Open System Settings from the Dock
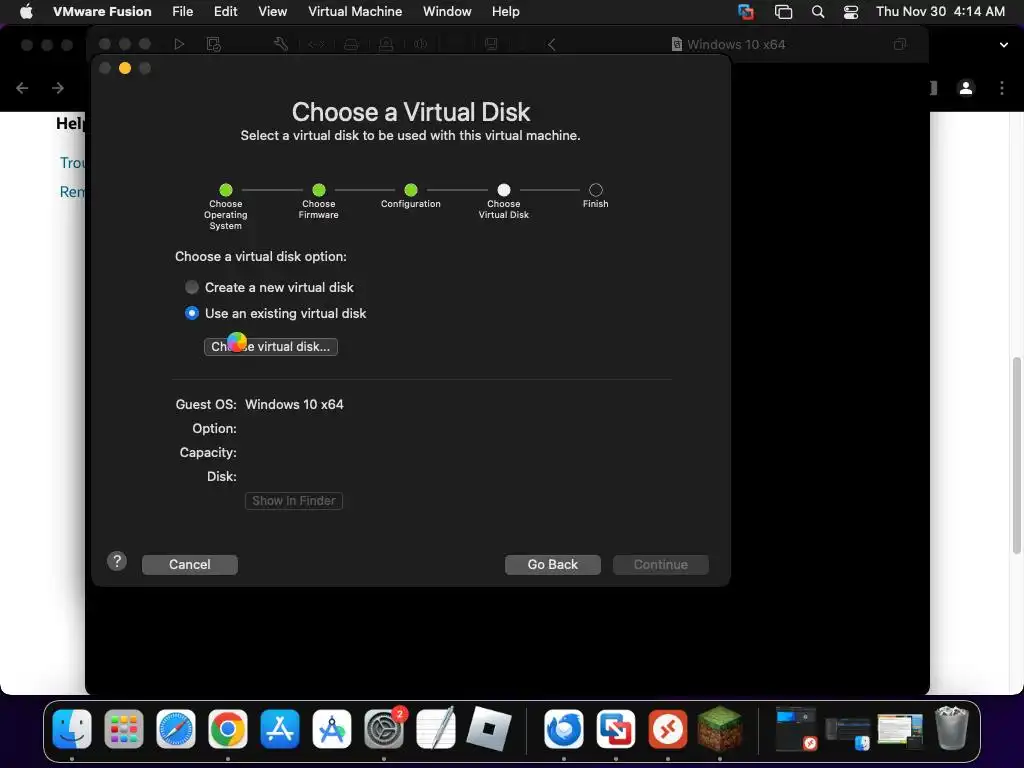1024x768 pixels. 384,729
